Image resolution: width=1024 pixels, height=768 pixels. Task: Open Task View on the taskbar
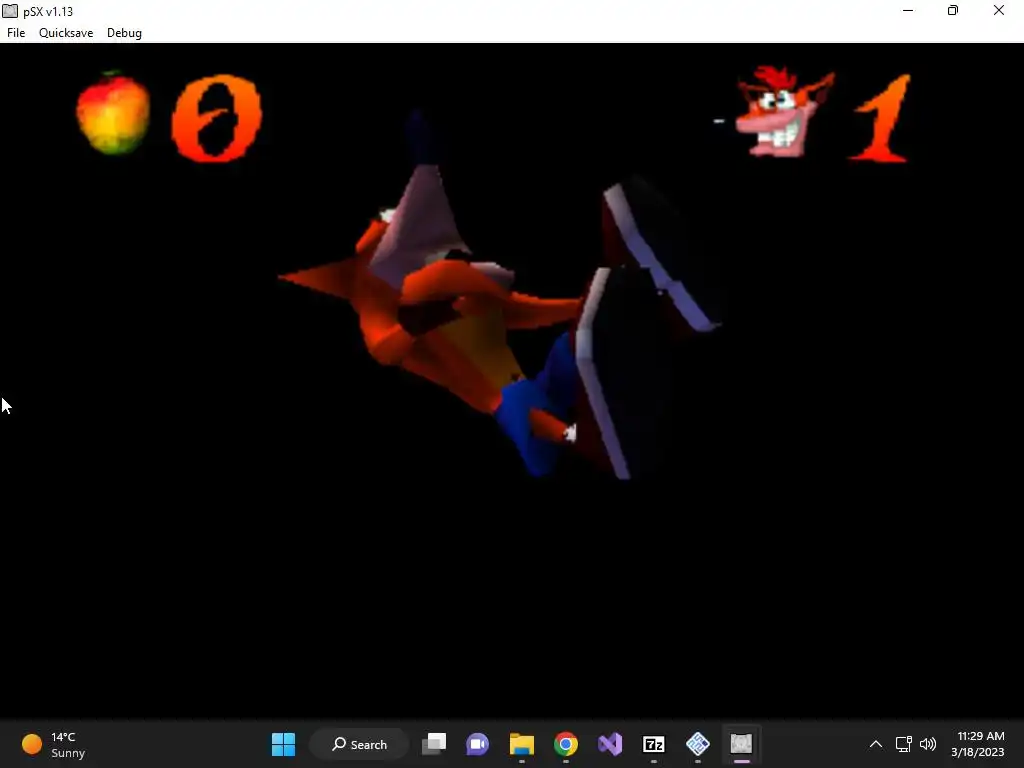[x=434, y=744]
